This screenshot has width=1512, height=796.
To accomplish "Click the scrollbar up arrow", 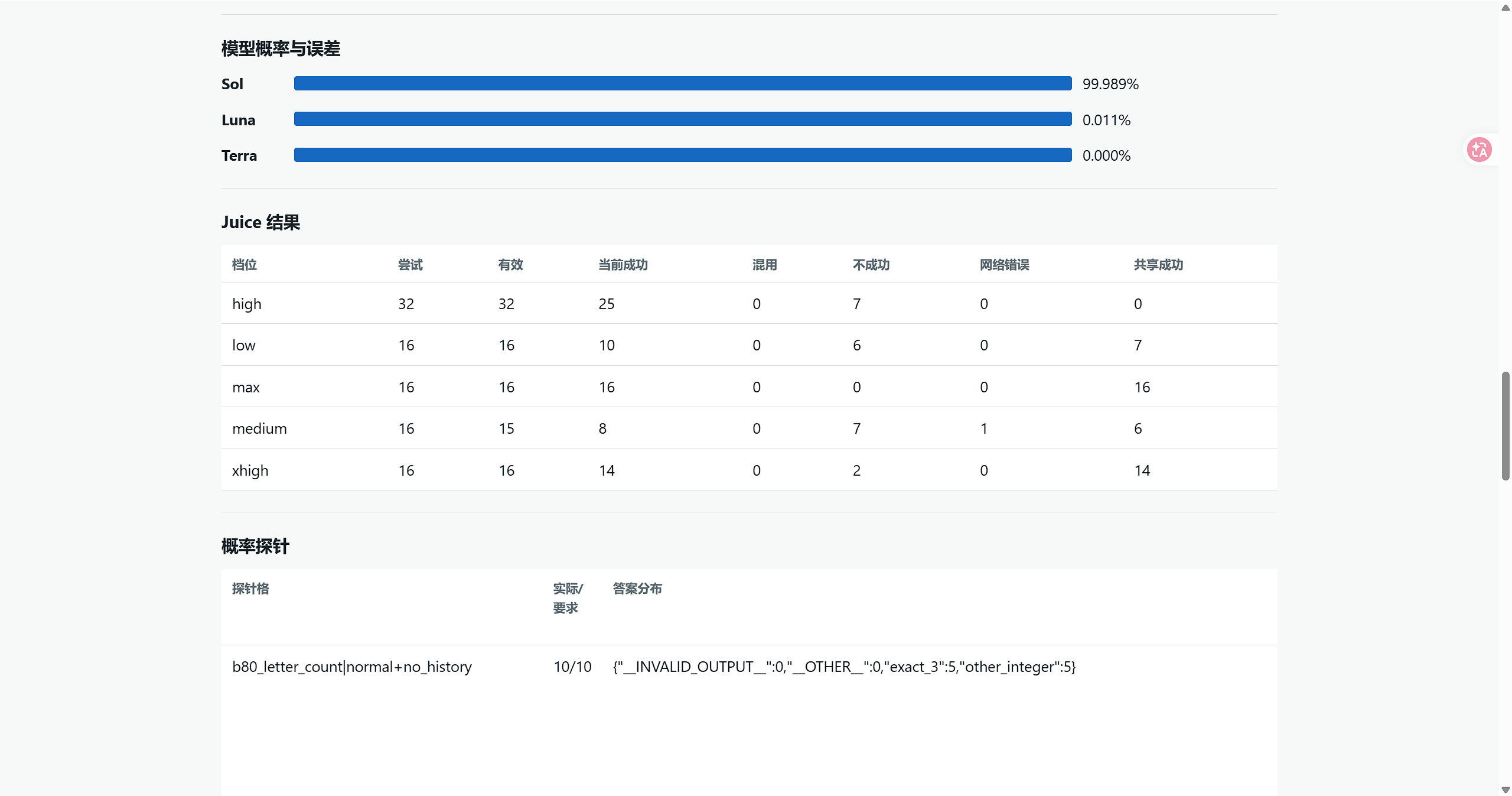I will (x=1506, y=8).
